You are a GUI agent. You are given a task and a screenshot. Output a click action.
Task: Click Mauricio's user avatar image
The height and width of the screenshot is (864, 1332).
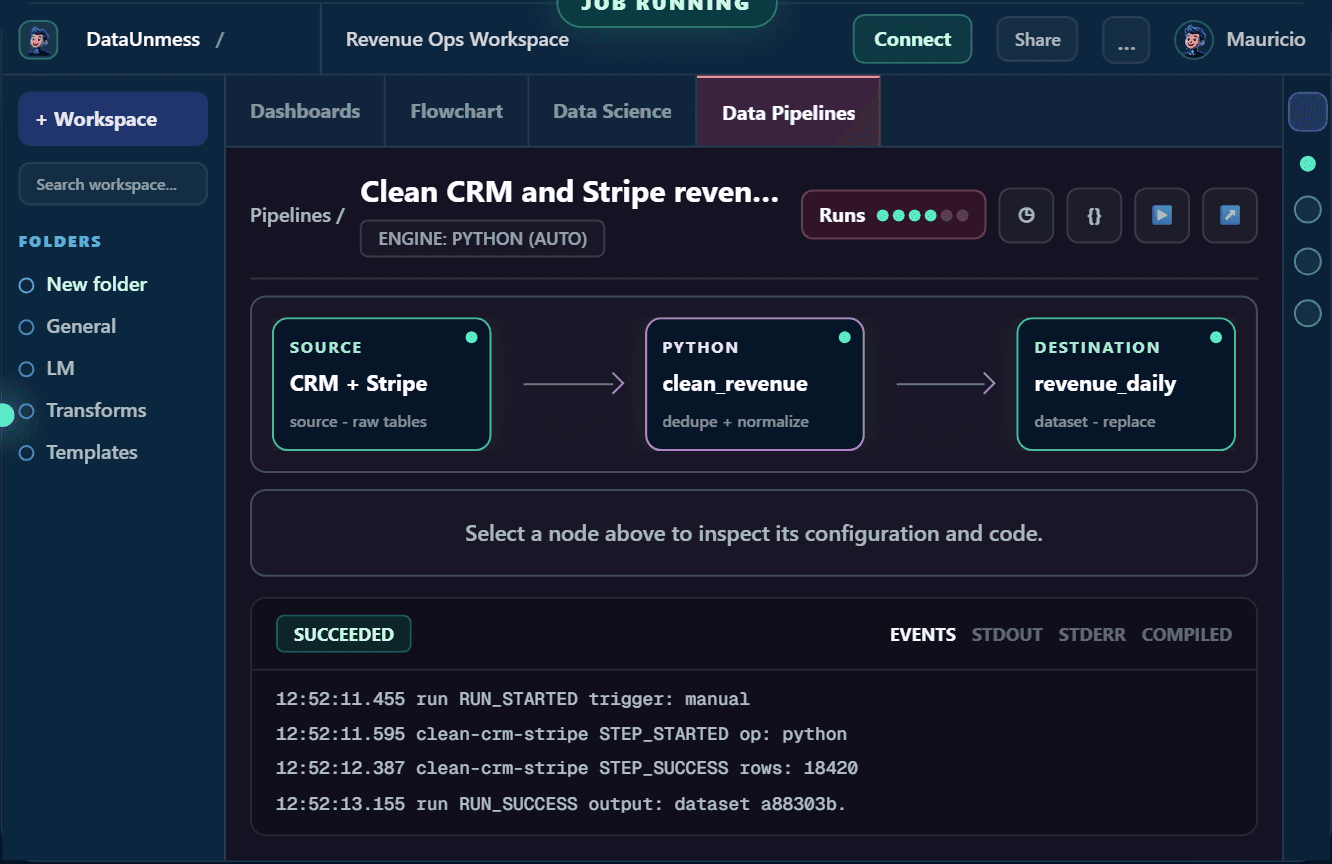pos(1194,40)
